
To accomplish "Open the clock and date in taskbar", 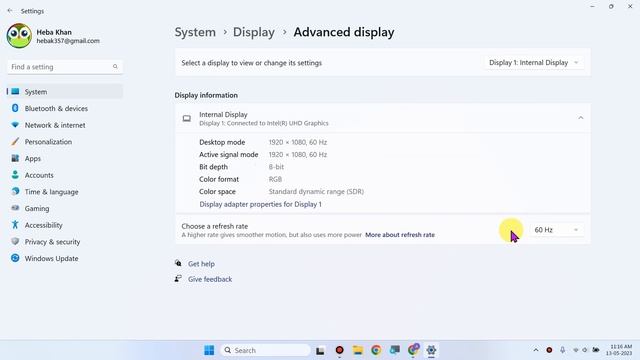I will click(x=619, y=350).
